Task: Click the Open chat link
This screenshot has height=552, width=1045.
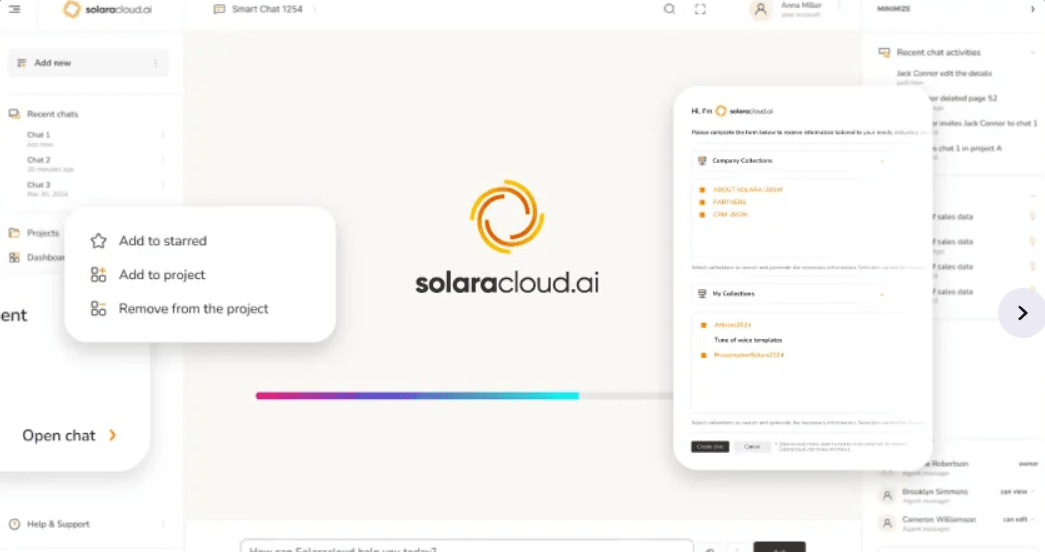Action: 69,435
